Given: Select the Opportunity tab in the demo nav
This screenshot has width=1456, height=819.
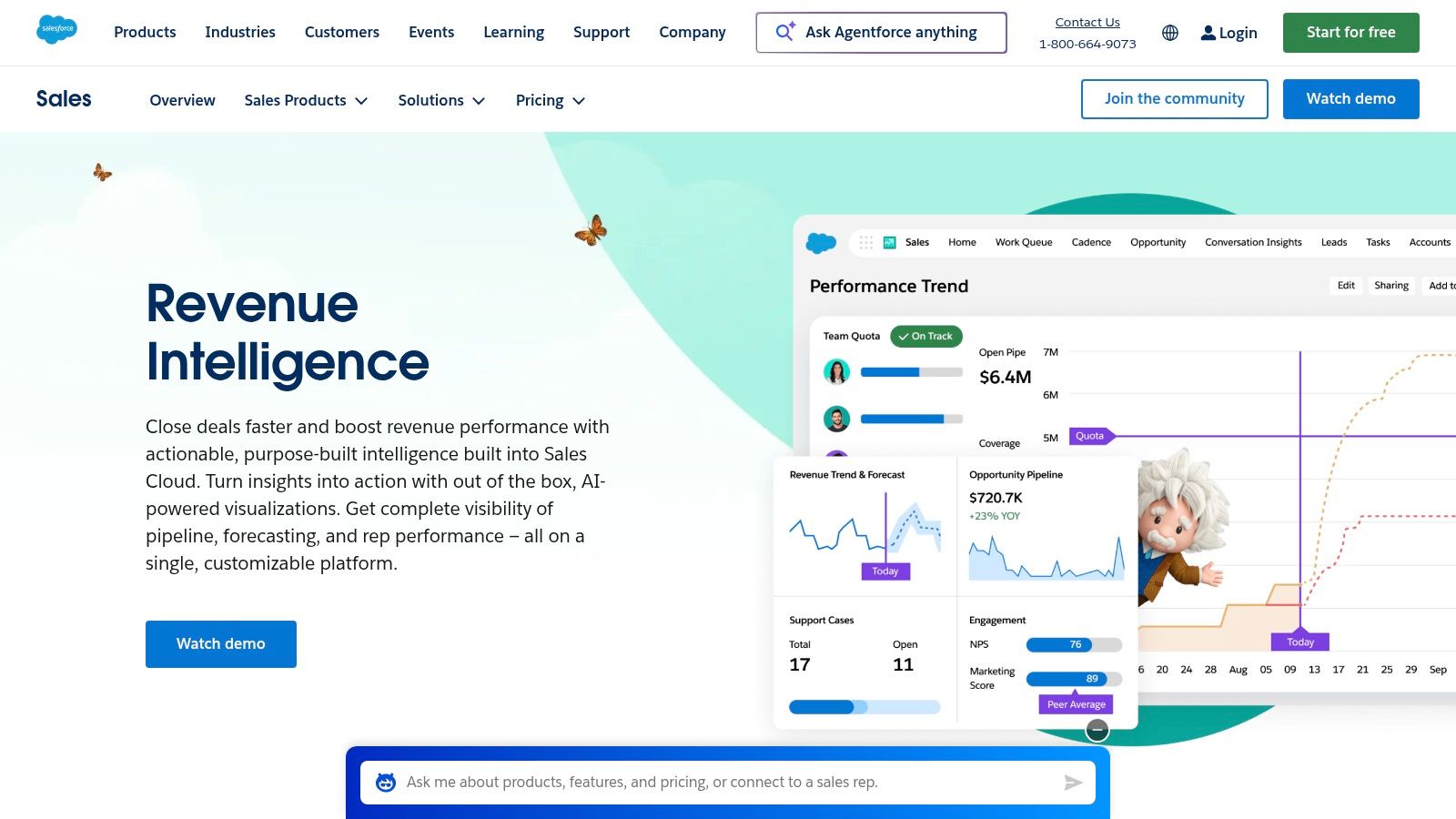Looking at the screenshot, I should coord(1158,242).
